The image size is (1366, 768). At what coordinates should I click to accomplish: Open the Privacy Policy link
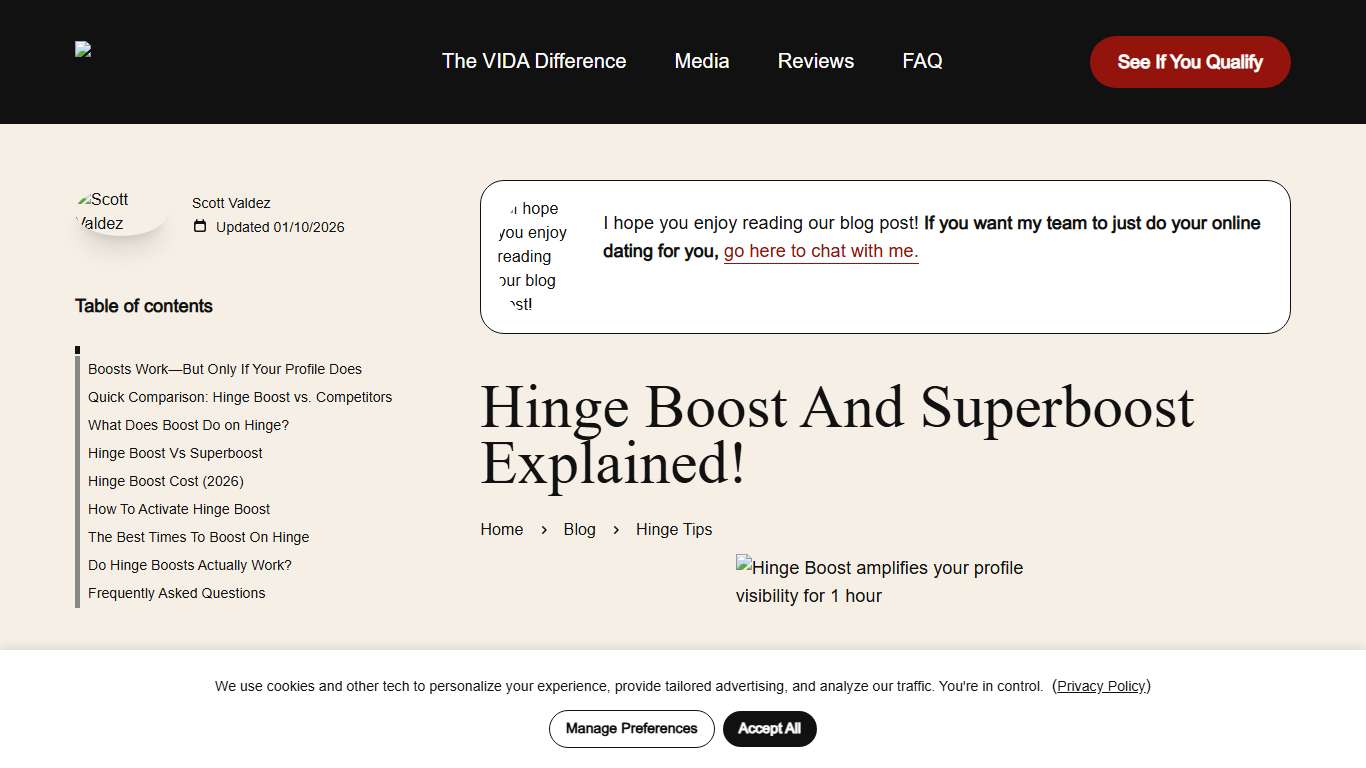(1101, 686)
